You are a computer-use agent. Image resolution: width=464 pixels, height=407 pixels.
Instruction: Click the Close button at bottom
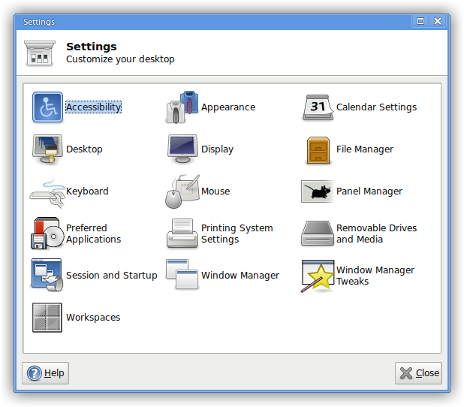(x=419, y=373)
